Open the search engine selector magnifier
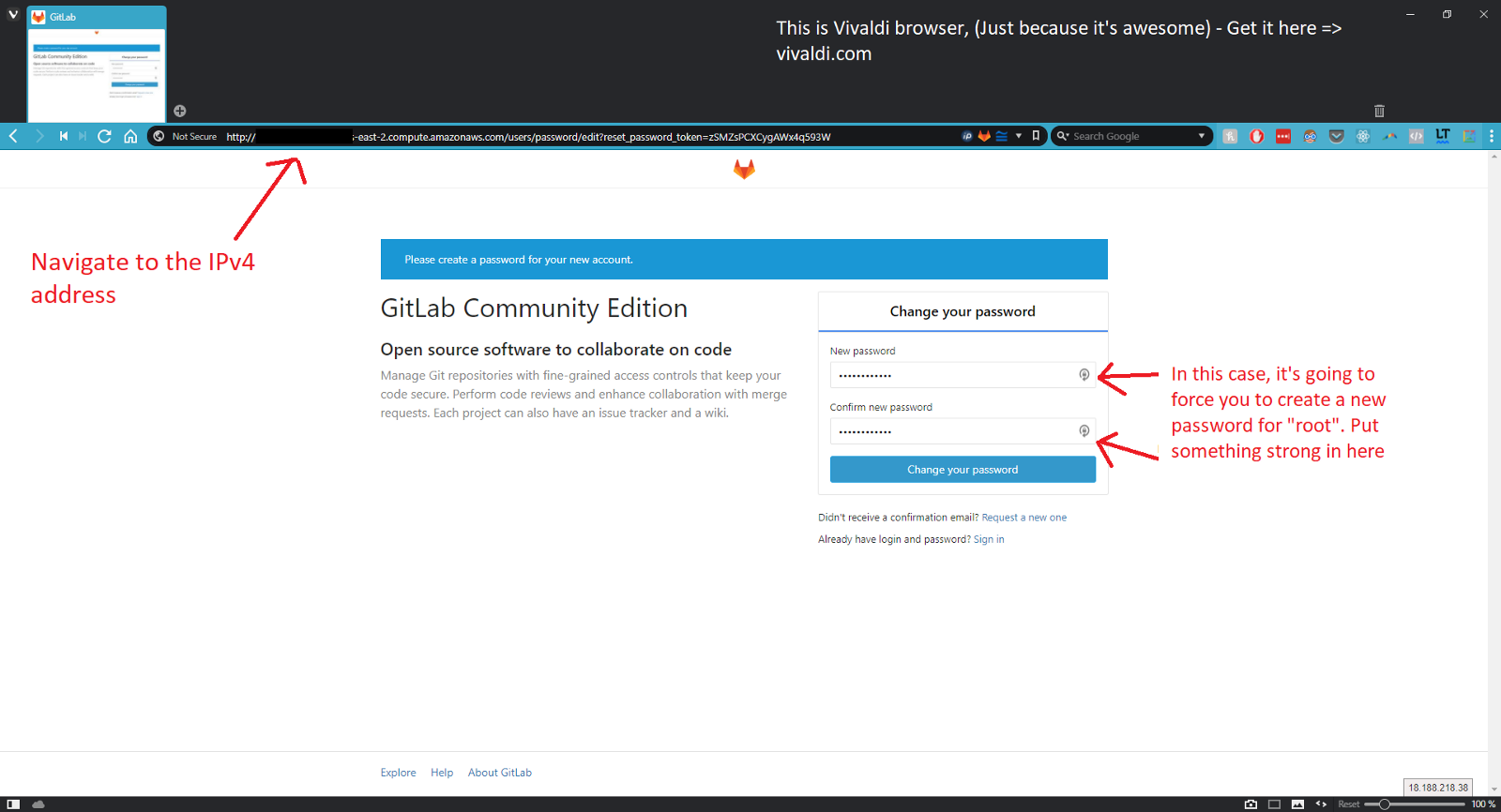The width and height of the screenshot is (1501, 812). pyautogui.click(x=1063, y=136)
